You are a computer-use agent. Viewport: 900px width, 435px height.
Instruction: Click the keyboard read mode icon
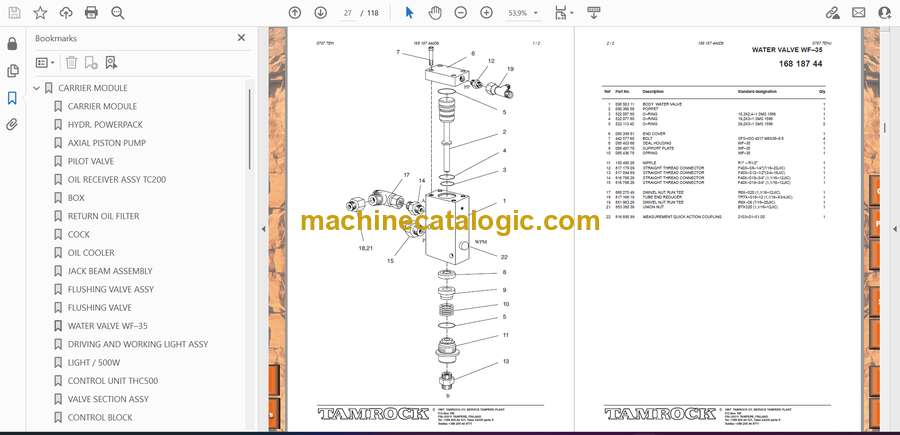594,13
